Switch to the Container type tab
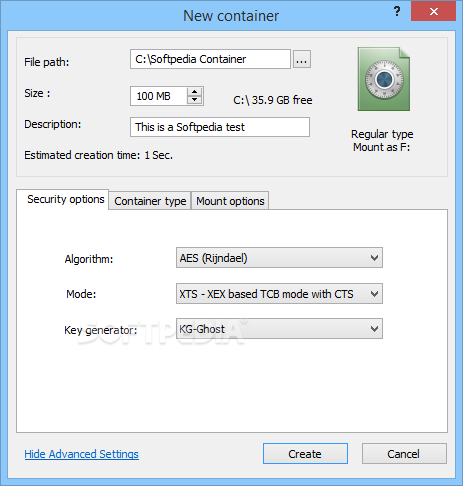Viewport: 463px width, 486px height. click(150, 201)
